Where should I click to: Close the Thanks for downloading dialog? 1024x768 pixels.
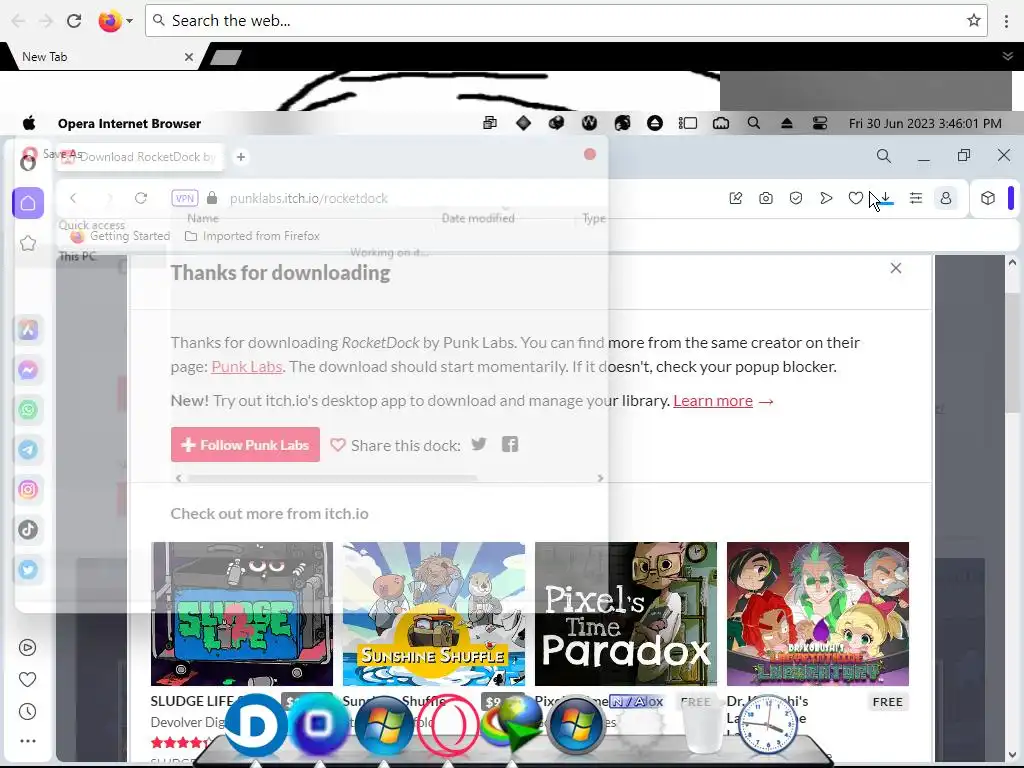coord(896,268)
